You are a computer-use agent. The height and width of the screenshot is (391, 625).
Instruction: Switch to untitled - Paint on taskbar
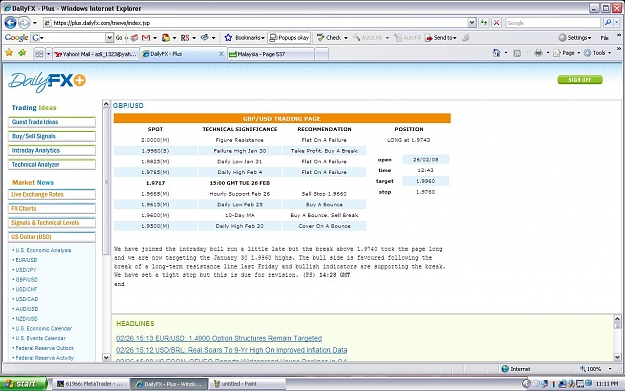coord(248,384)
